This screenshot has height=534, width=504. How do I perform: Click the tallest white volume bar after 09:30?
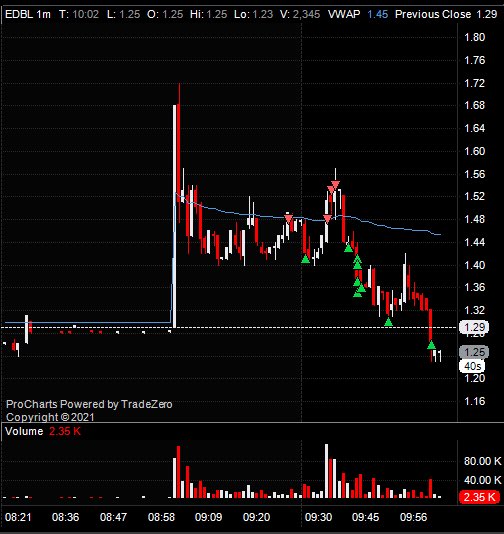[x=327, y=471]
